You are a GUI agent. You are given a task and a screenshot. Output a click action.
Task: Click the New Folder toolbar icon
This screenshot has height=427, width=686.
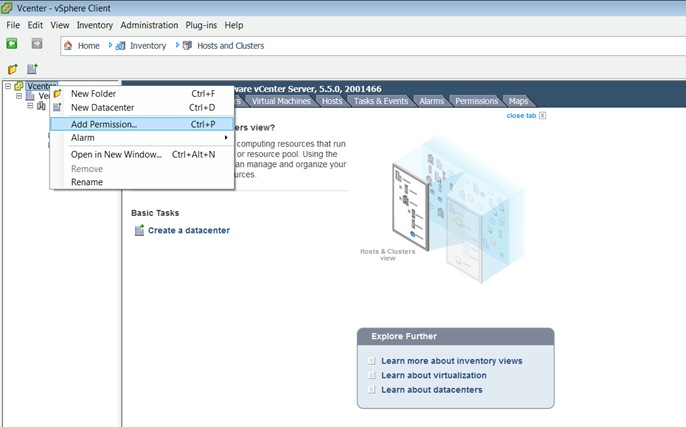(13, 69)
